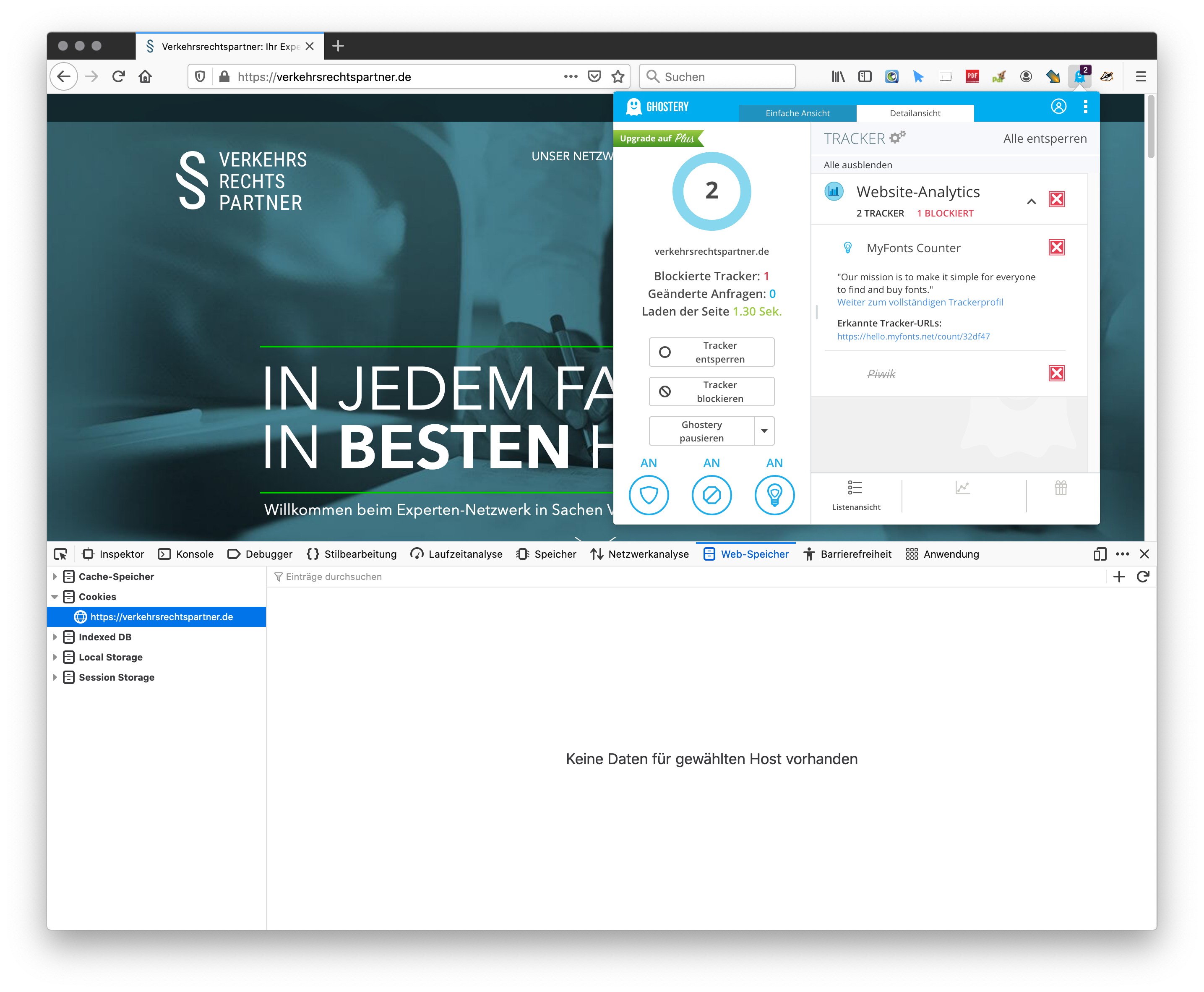Toggle block checkbox for Piwik tracker
Screen dimensions: 1204x992
[1057, 373]
